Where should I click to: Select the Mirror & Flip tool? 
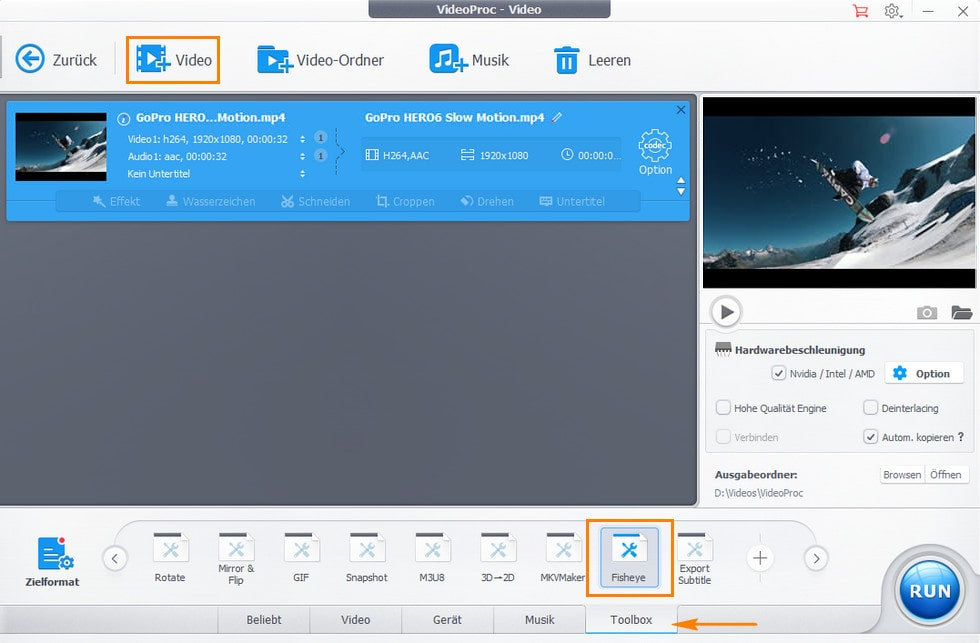[x=236, y=558]
